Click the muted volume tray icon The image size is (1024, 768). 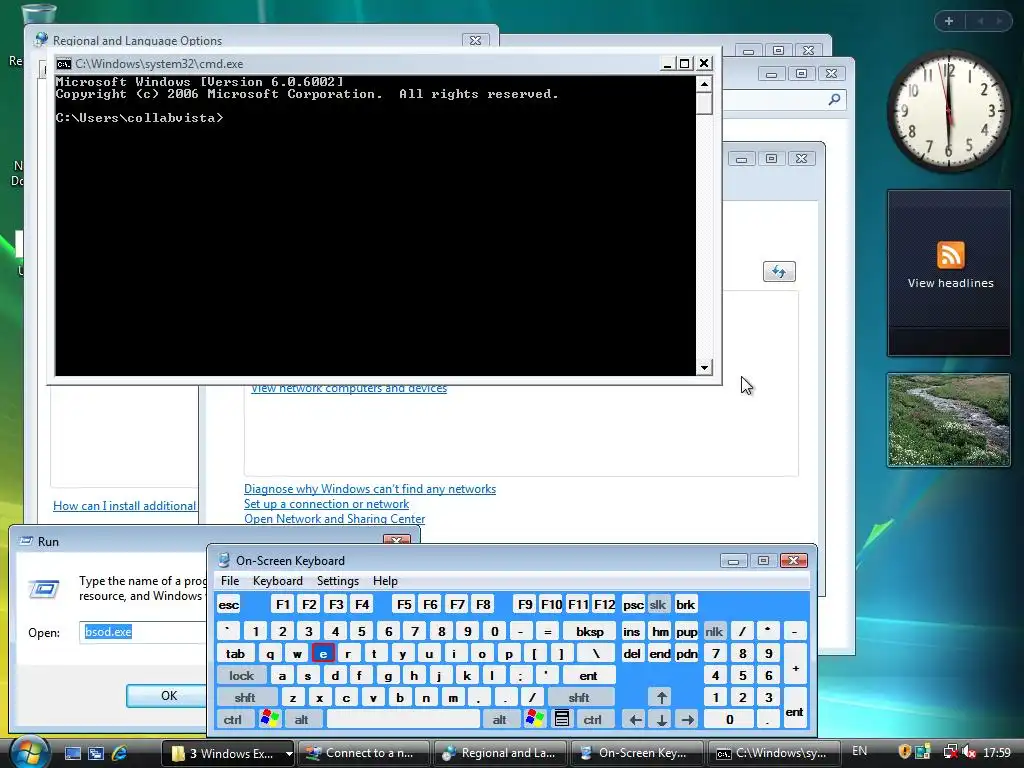(x=968, y=752)
